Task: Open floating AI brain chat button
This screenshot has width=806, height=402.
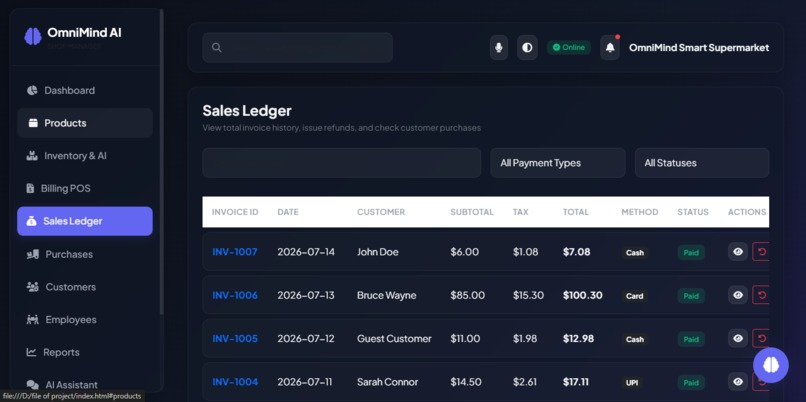Action: pos(771,365)
